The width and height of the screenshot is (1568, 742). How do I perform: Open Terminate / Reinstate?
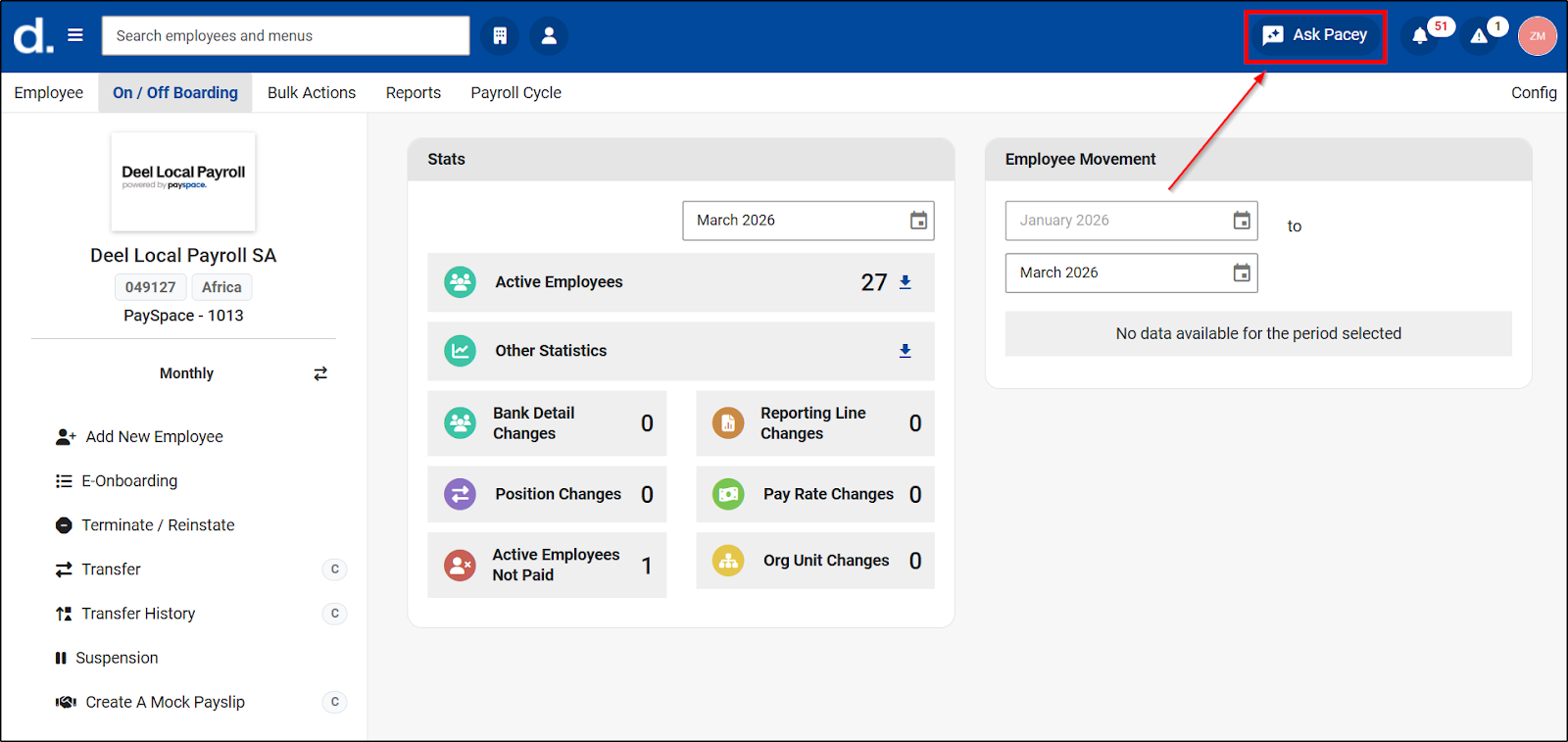tap(158, 525)
